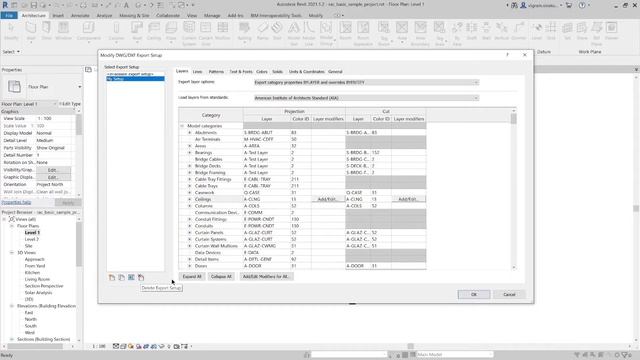This screenshot has width=640, height=360.
Task: Click Cancel in export setup dialog
Action: tap(509, 294)
